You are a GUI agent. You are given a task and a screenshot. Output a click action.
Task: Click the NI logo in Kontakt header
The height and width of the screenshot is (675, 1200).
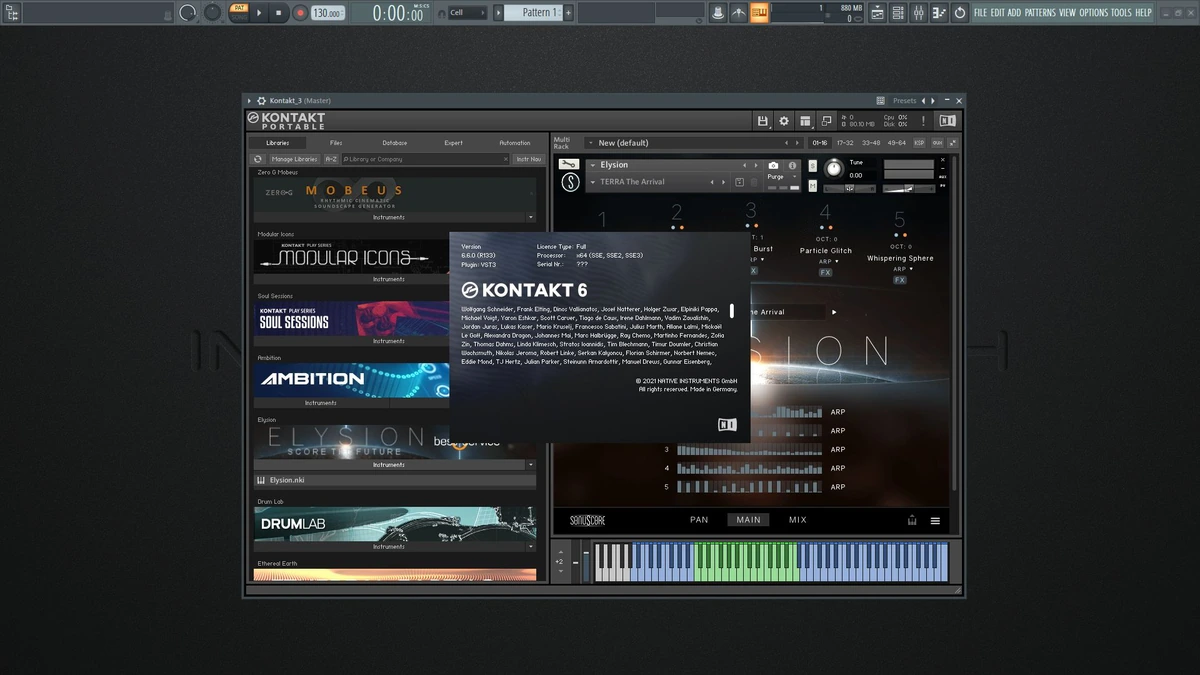tap(946, 121)
